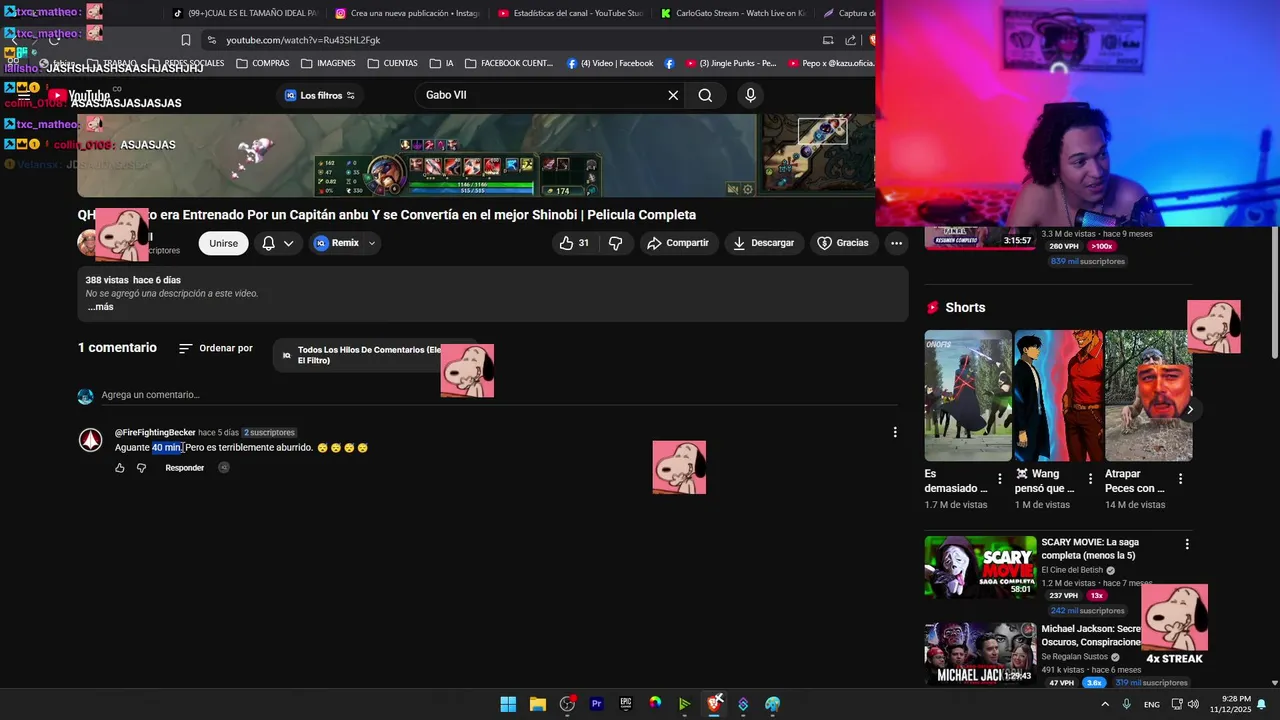This screenshot has height=720, width=1280.
Task: Click the '2 suscriptores' badge
Action: (x=269, y=433)
